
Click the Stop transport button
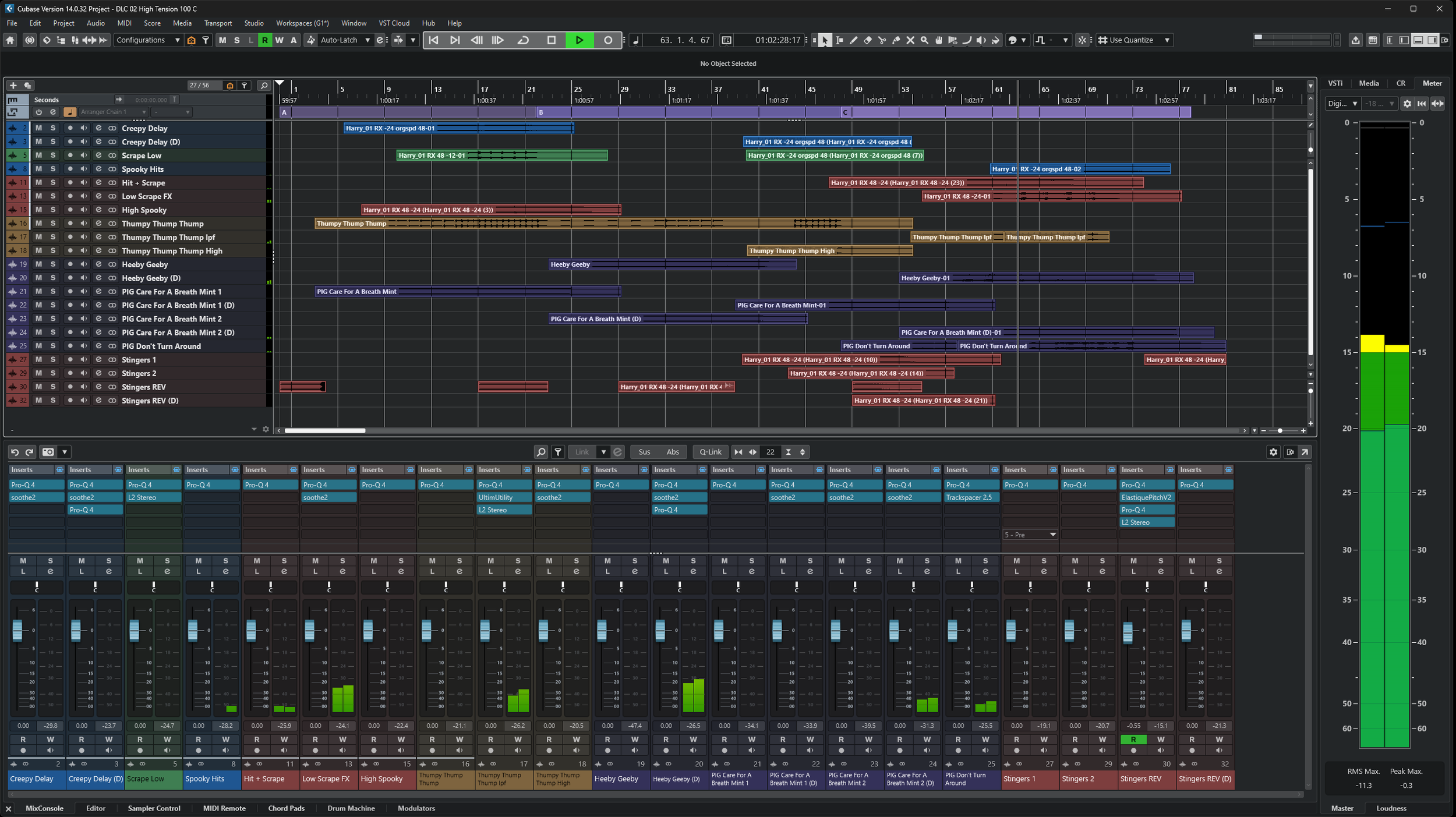[551, 40]
